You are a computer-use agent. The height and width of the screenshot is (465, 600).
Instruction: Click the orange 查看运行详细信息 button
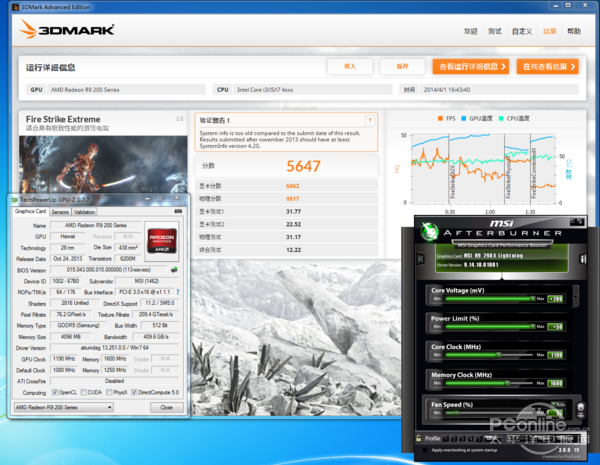[x=471, y=67]
